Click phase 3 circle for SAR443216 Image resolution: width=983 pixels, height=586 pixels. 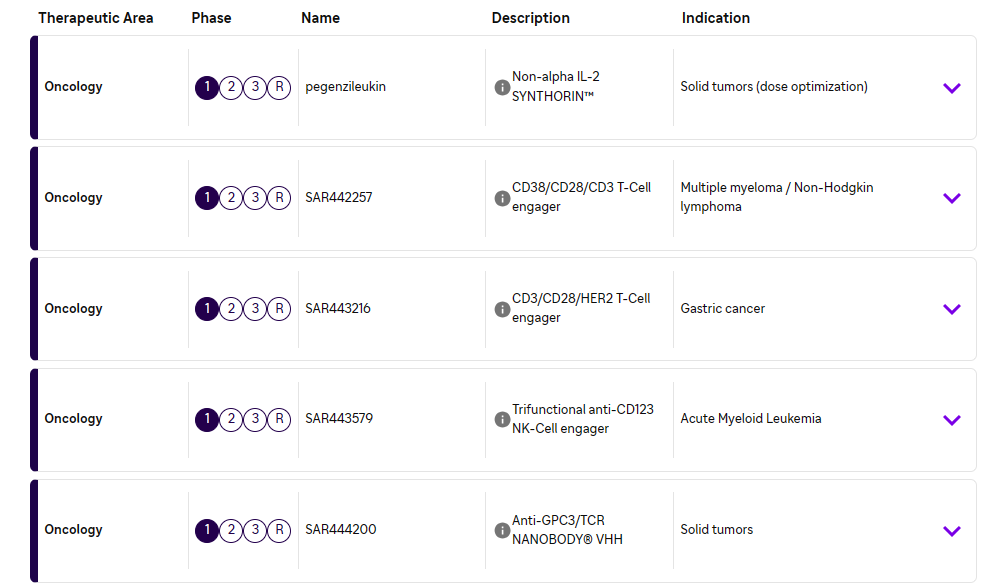tap(255, 309)
